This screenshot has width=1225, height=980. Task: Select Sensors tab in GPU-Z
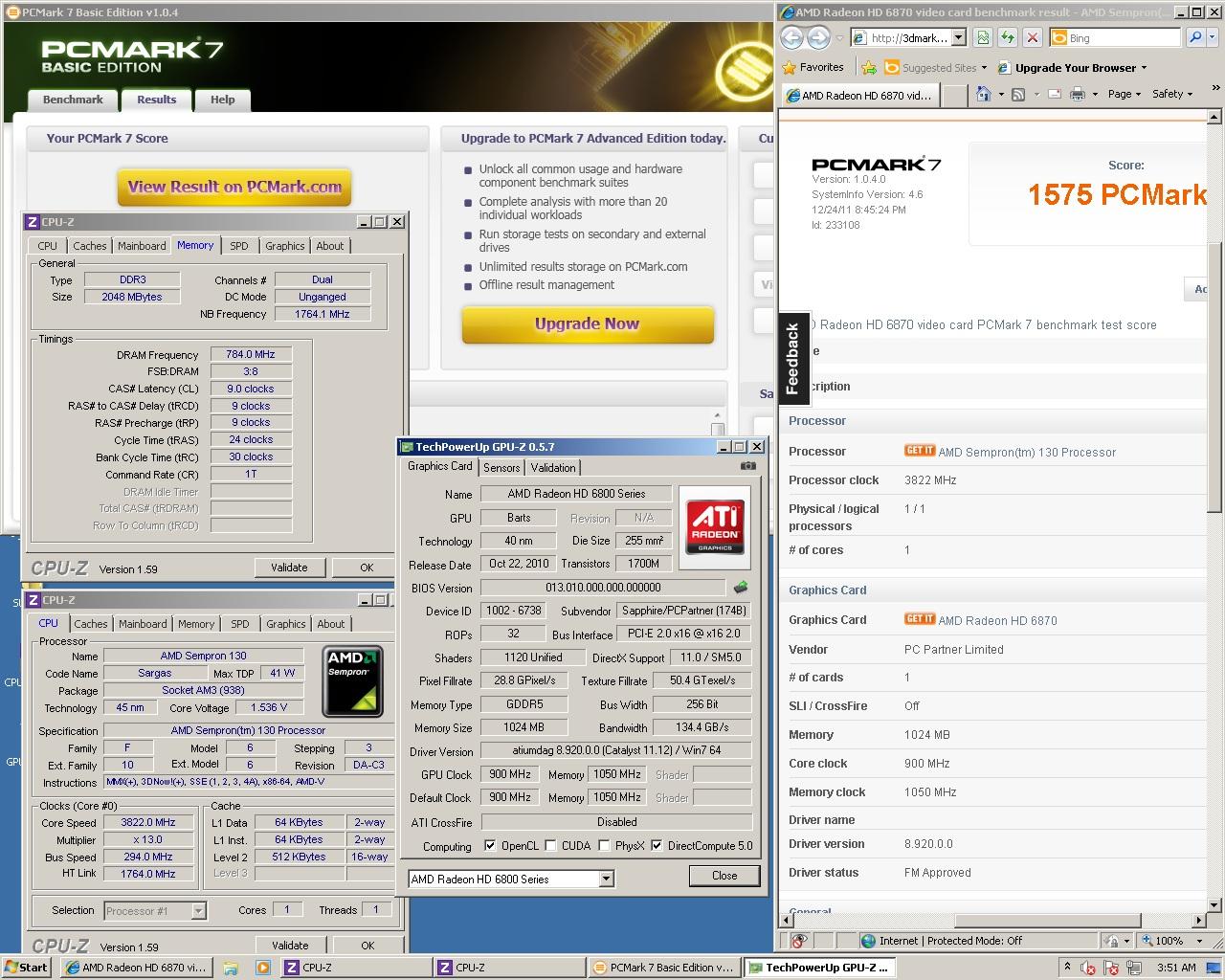click(x=501, y=467)
